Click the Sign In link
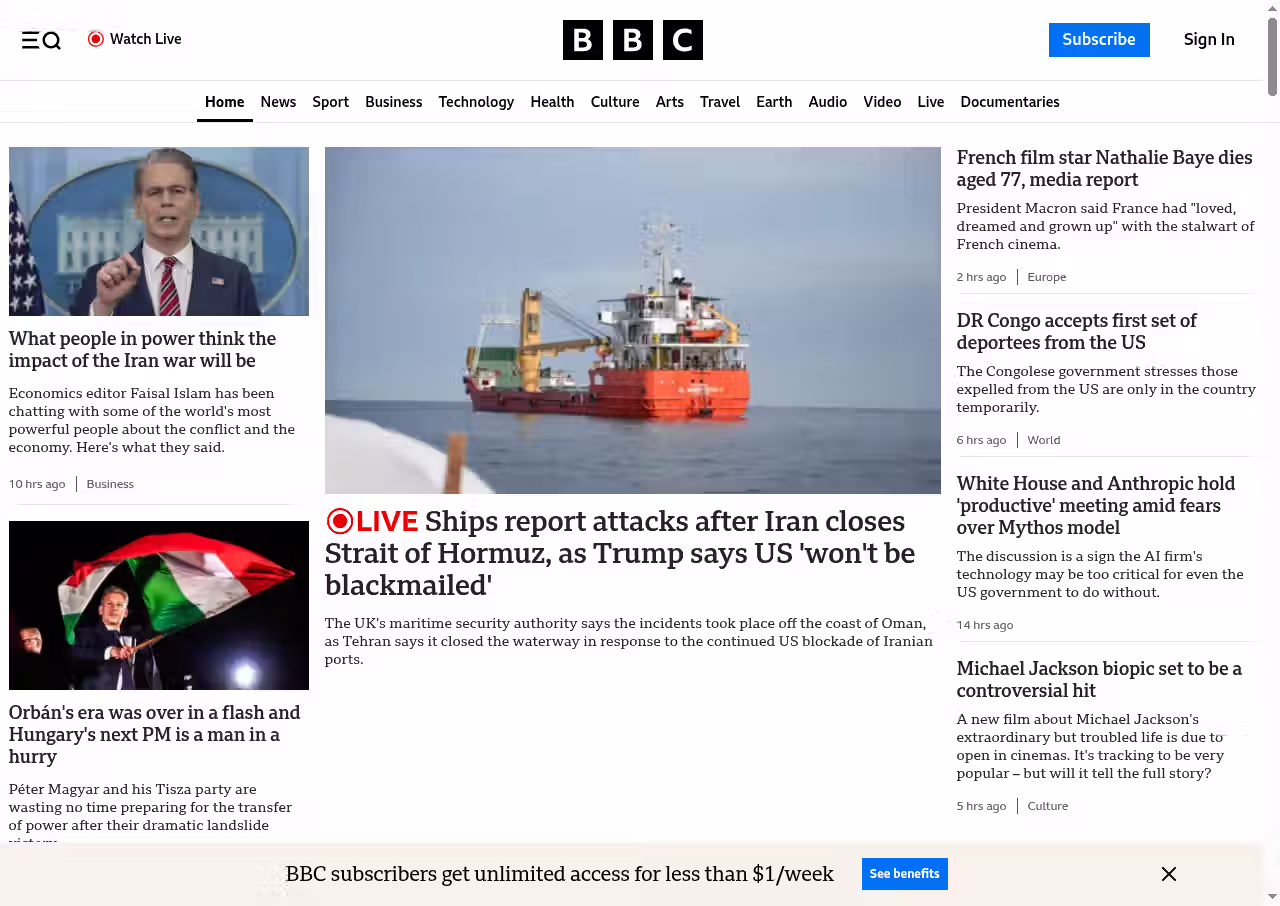This screenshot has height=906, width=1280. pos(1209,40)
